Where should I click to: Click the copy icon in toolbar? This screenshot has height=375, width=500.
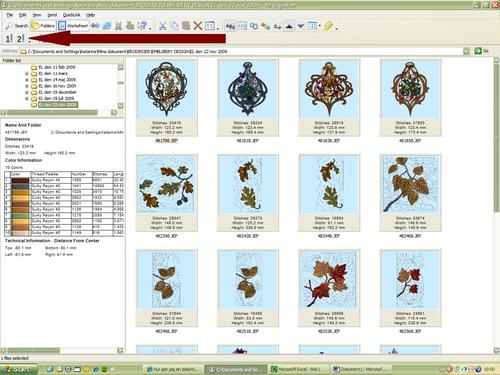point(174,26)
